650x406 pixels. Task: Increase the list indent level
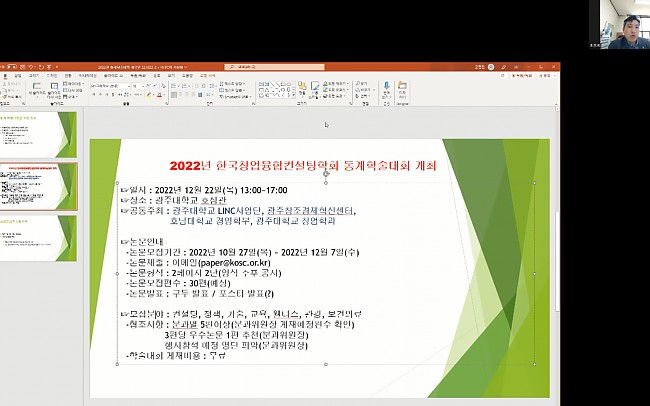[203, 86]
